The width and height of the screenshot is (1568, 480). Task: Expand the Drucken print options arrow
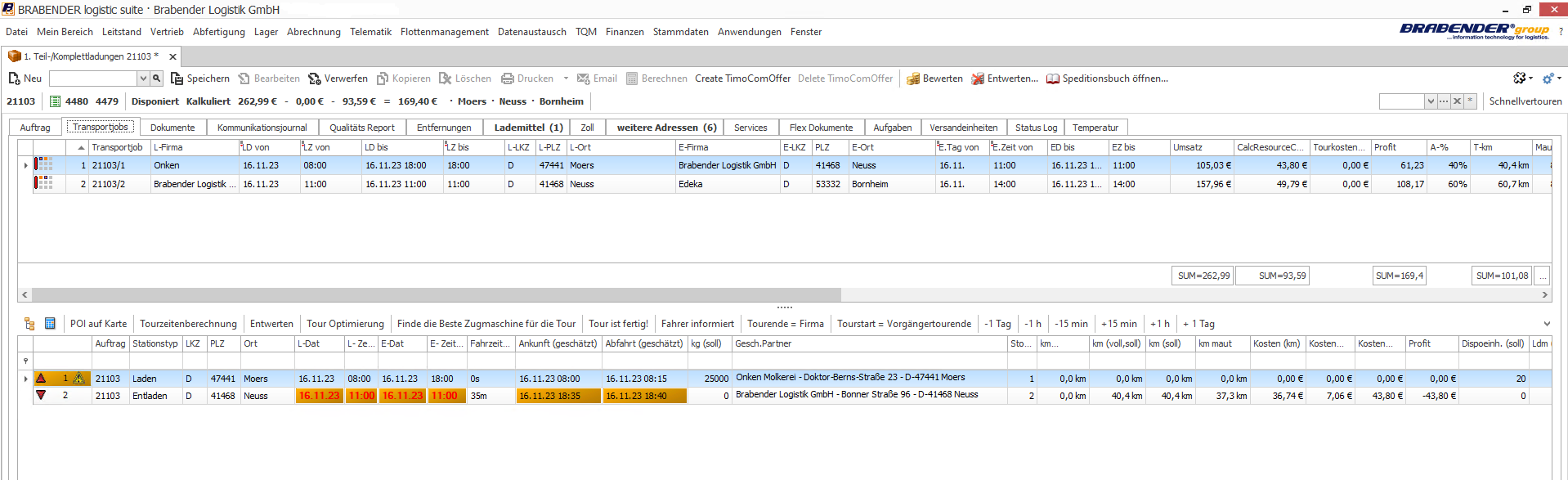click(x=566, y=79)
